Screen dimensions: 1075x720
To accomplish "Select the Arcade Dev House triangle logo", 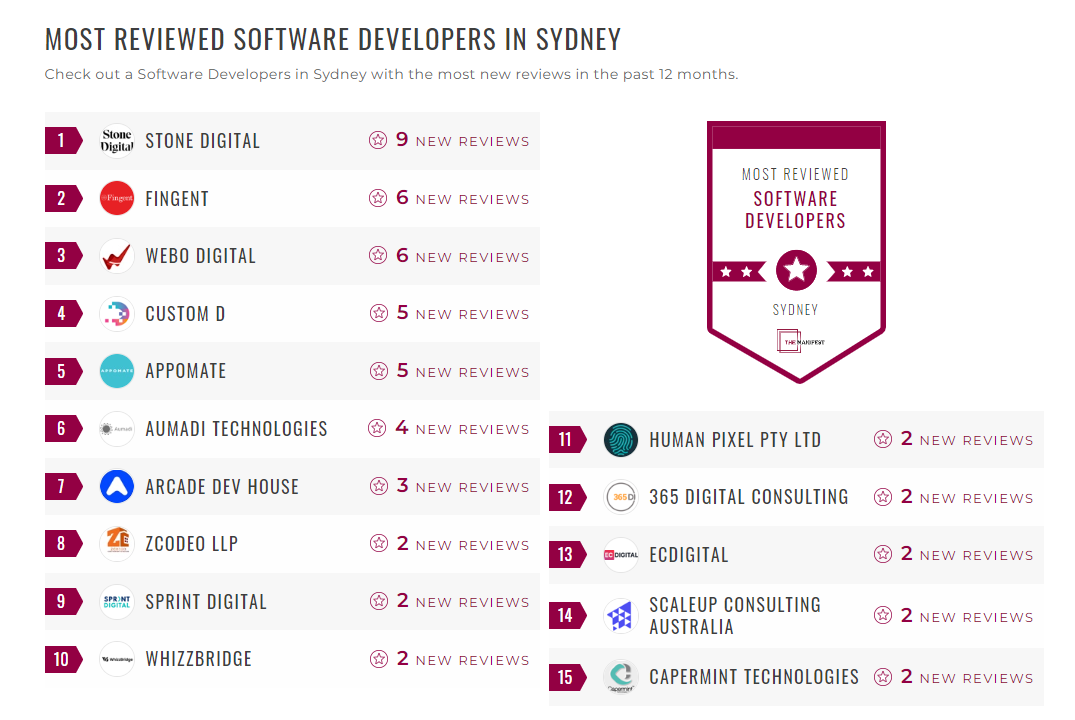I will click(x=117, y=486).
